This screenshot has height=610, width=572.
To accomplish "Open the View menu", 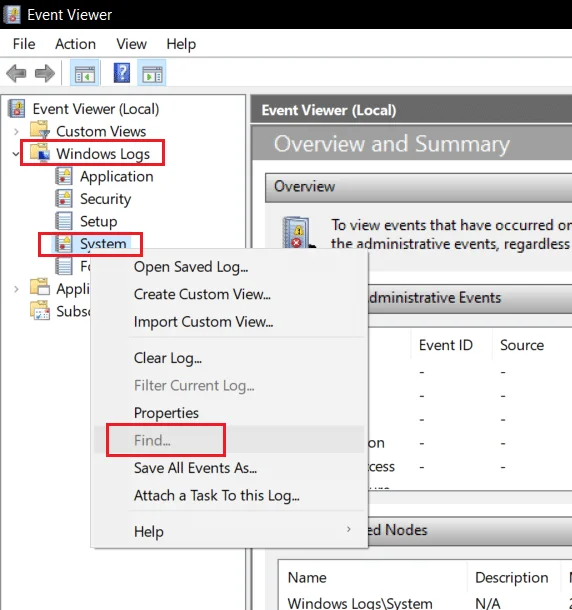I will tap(132, 44).
